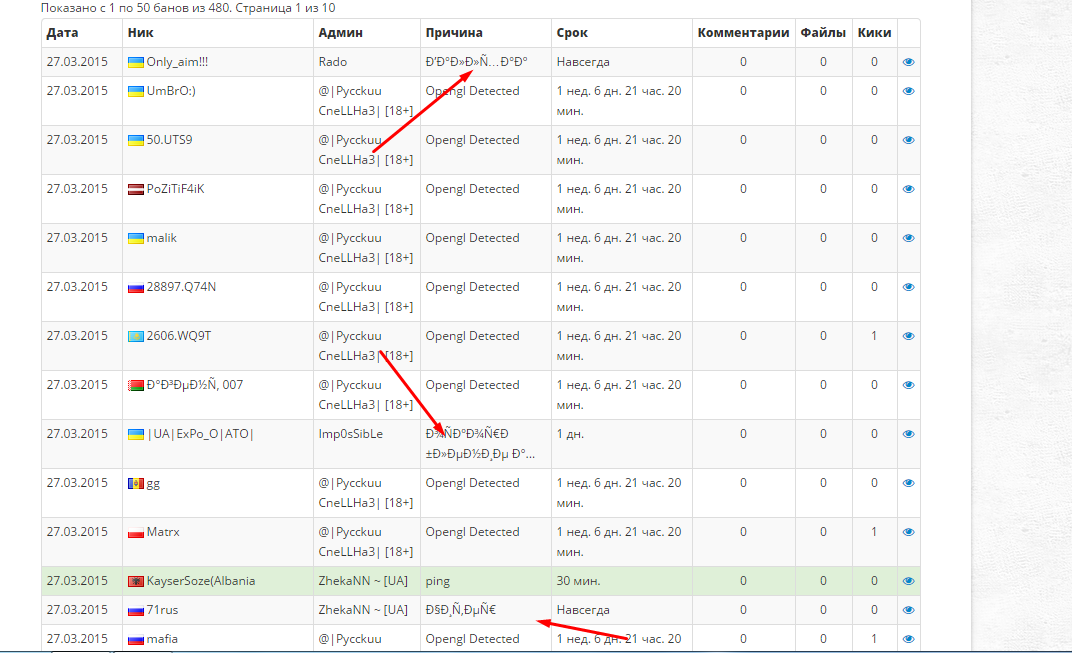
Task: View KayserSoze(Albania ban via eye icon
Action: [x=908, y=581]
